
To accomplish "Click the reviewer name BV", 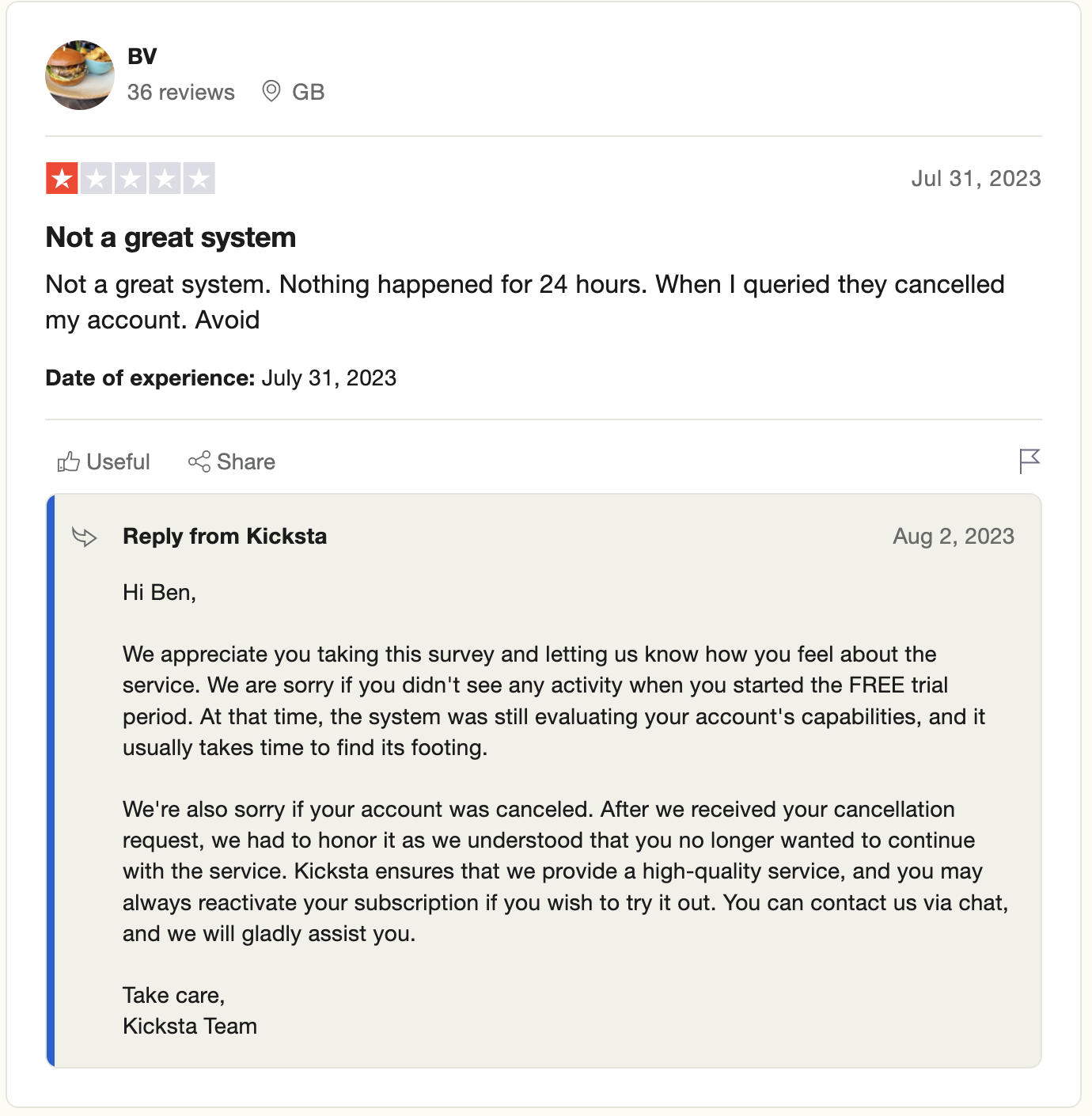I will 141,55.
